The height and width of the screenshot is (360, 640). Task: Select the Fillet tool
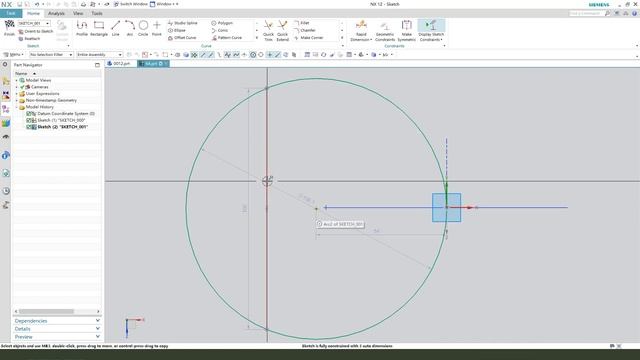point(302,23)
